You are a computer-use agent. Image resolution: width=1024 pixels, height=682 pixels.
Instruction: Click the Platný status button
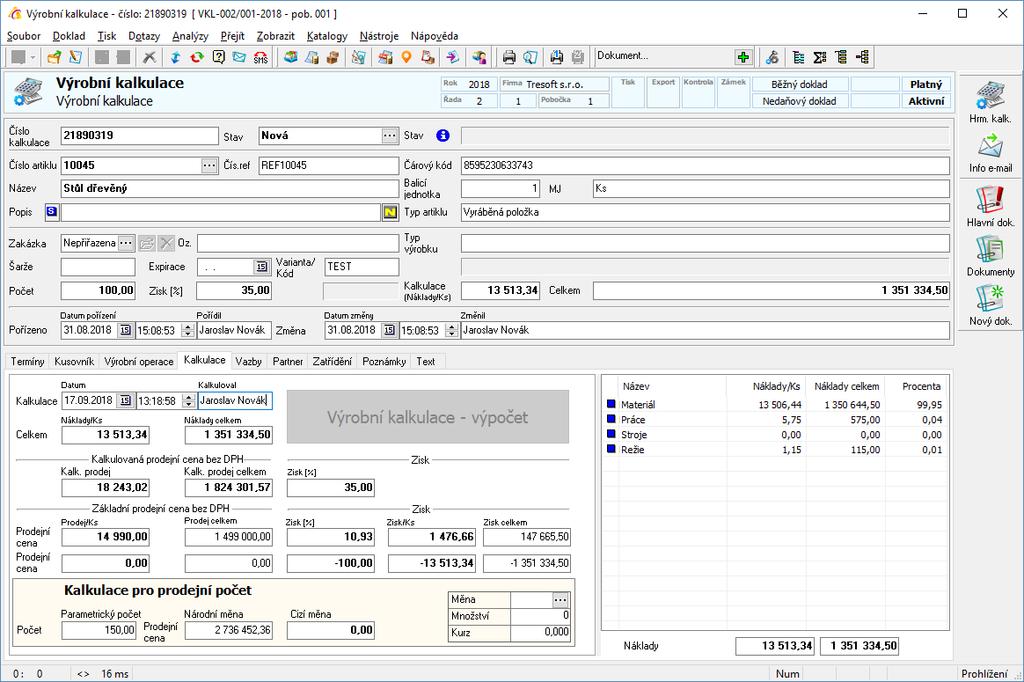coord(925,84)
